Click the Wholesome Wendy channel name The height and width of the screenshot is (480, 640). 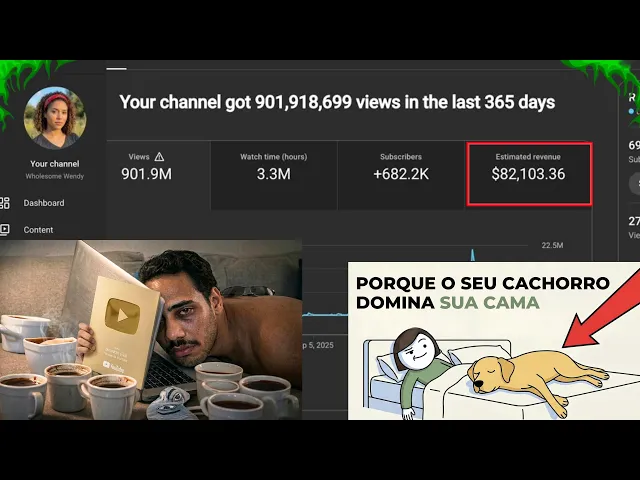point(55,176)
